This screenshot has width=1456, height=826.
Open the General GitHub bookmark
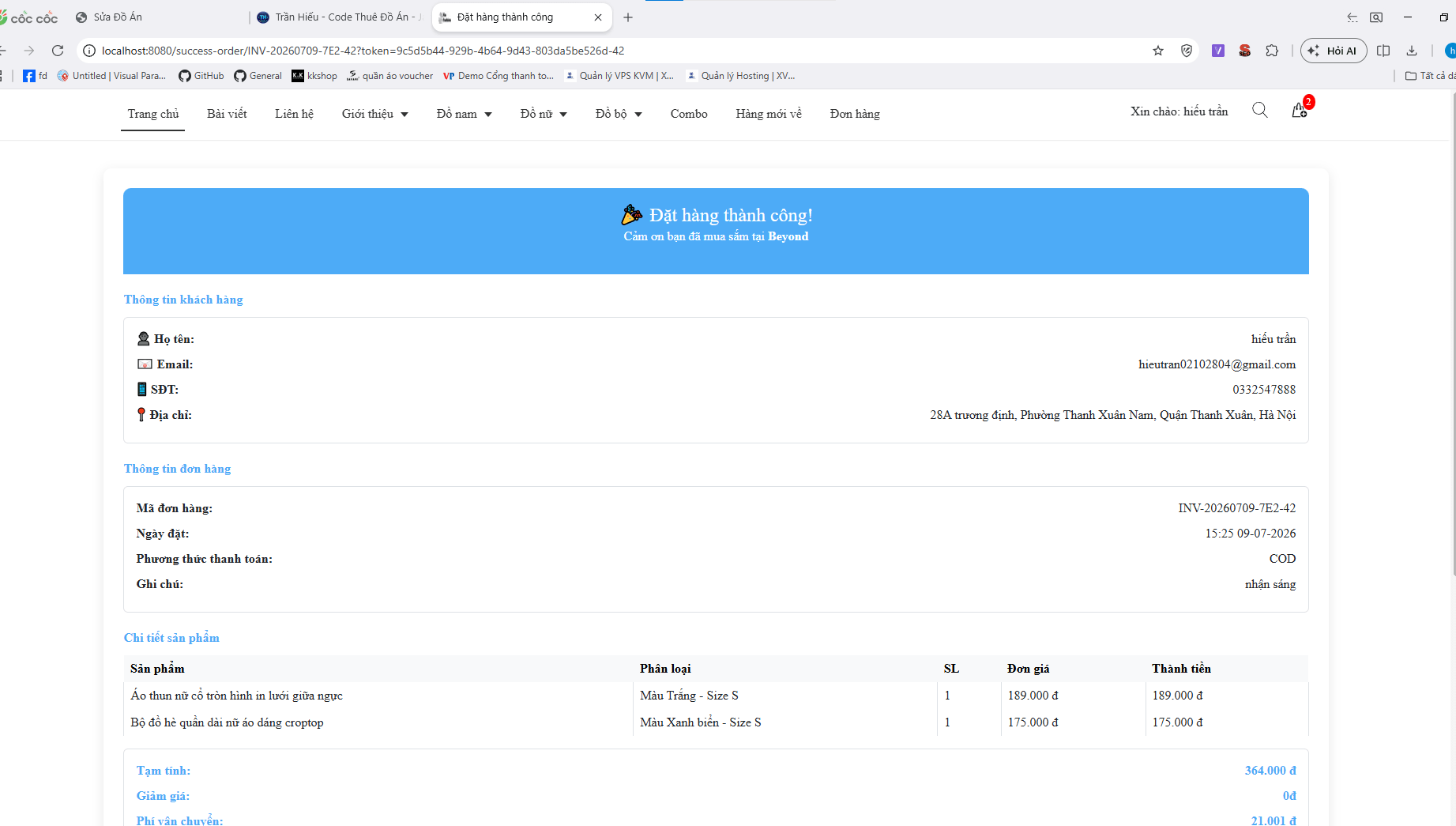tap(258, 76)
